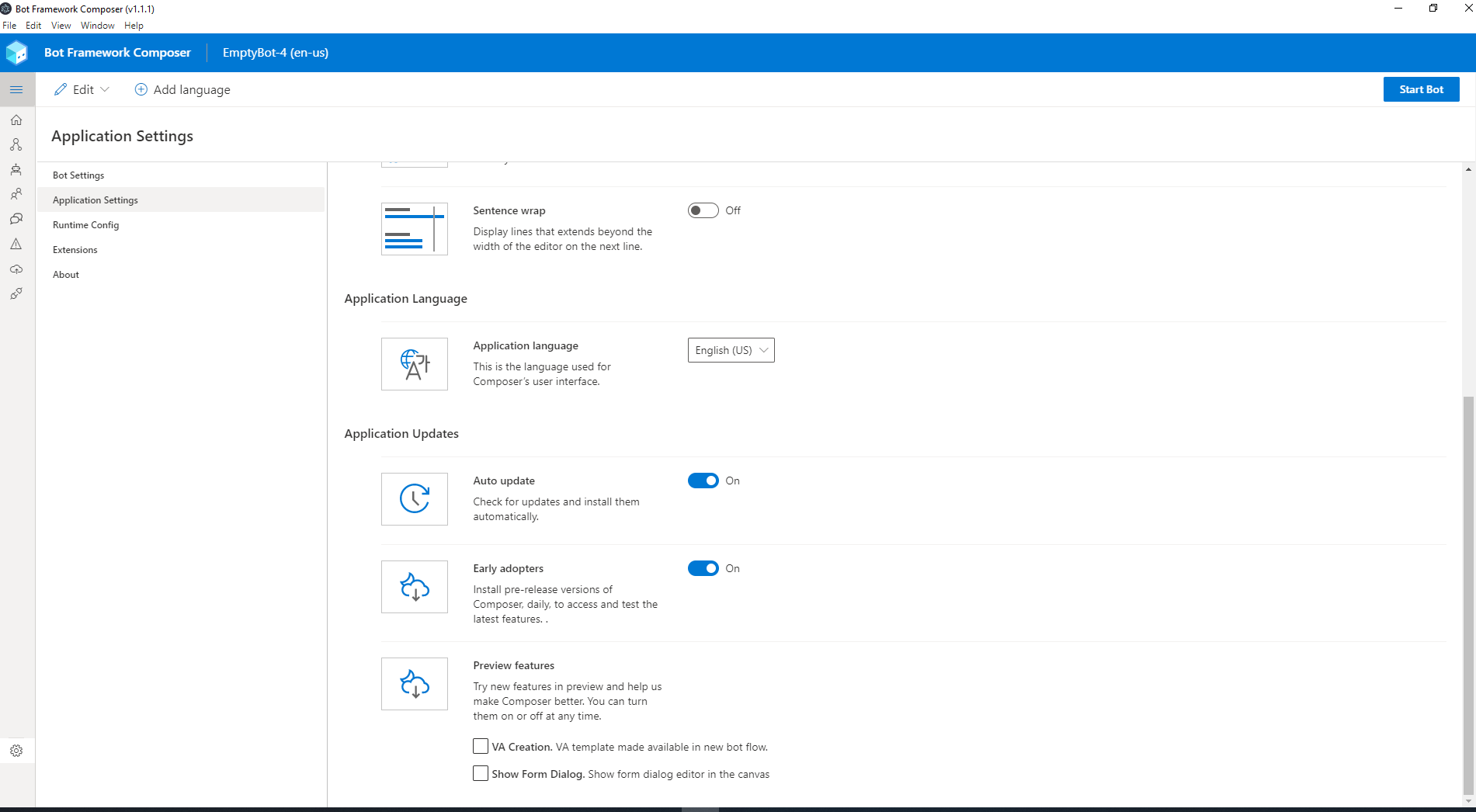Open the Application language English (US) dropdown

pos(731,350)
